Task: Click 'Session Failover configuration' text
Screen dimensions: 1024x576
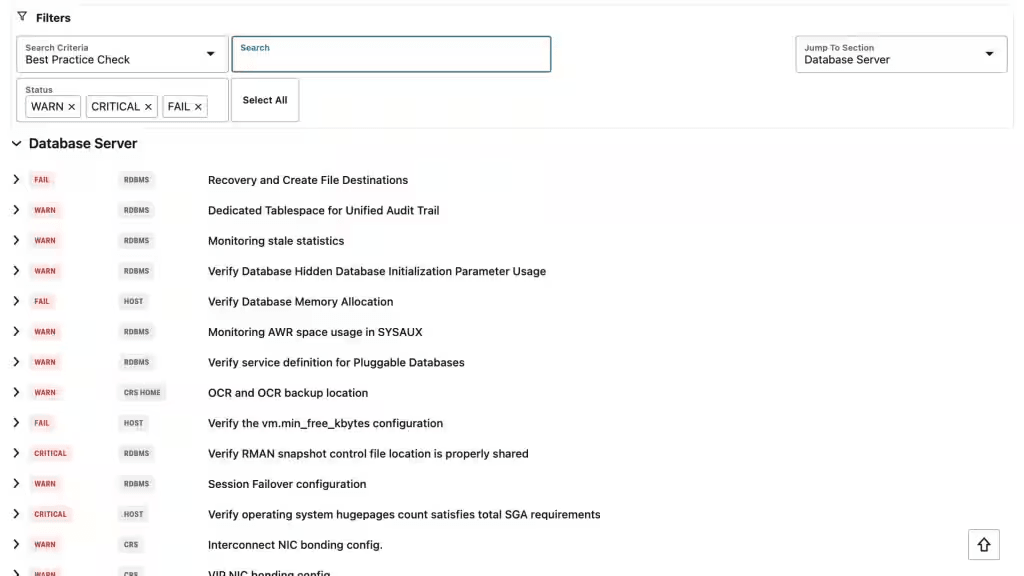Action: click(x=287, y=484)
